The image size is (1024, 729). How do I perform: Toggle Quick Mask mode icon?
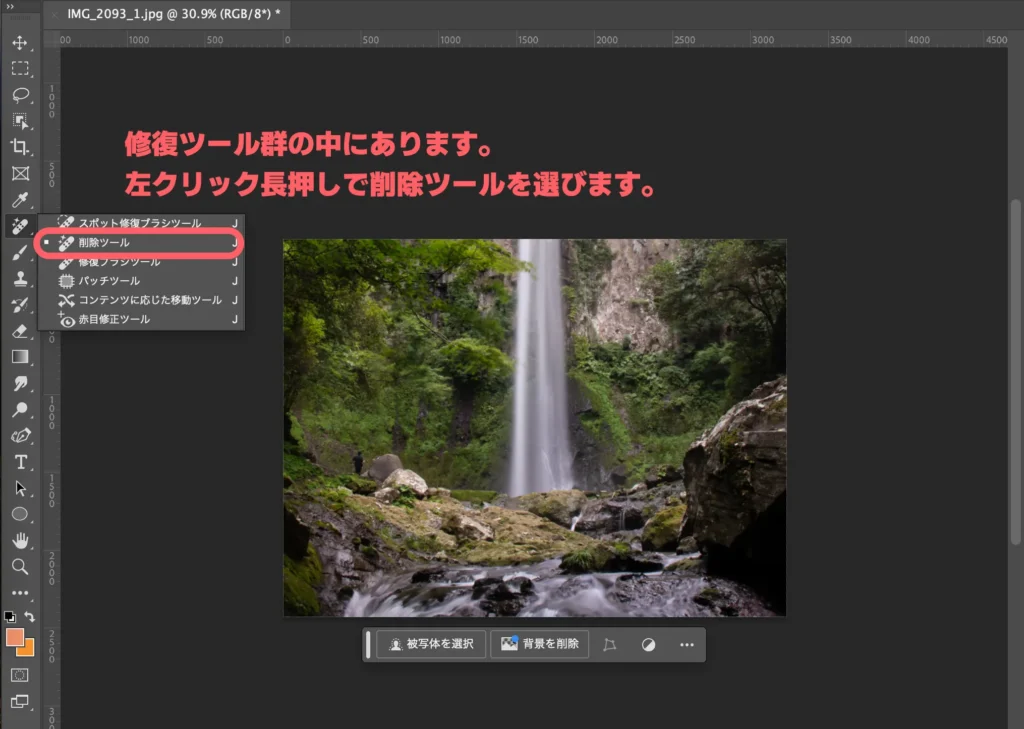click(19, 675)
